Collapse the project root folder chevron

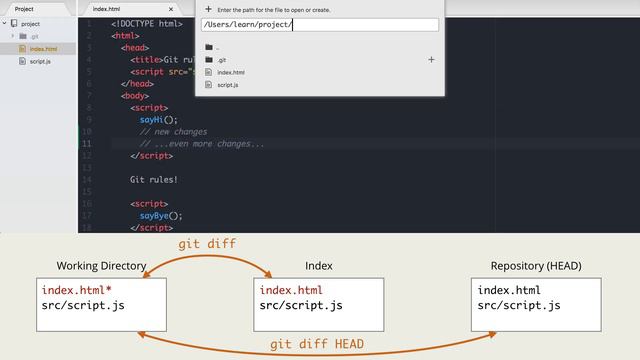pos(4,24)
